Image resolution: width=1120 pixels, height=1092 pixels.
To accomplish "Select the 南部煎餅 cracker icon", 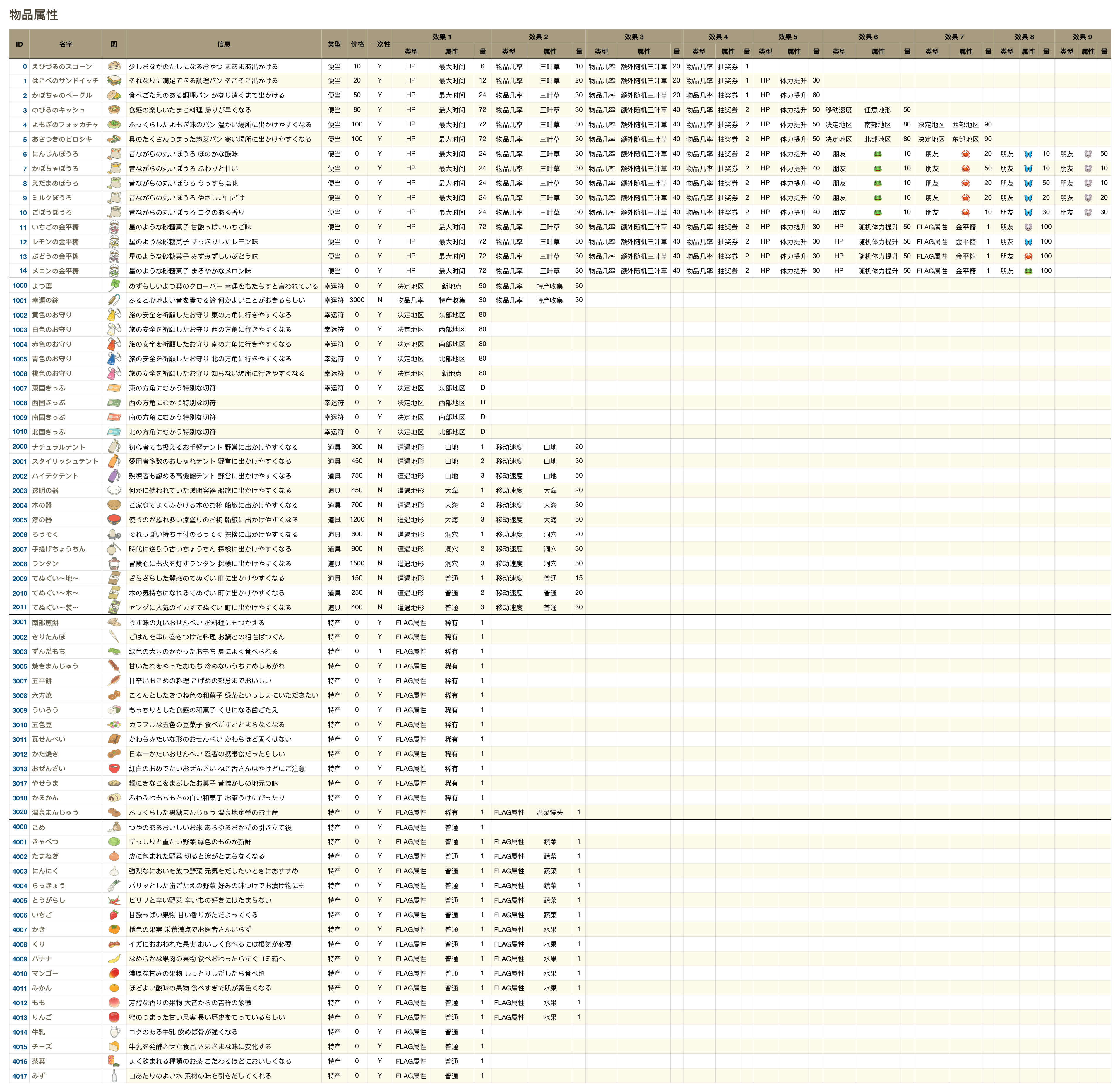I will 114,622.
